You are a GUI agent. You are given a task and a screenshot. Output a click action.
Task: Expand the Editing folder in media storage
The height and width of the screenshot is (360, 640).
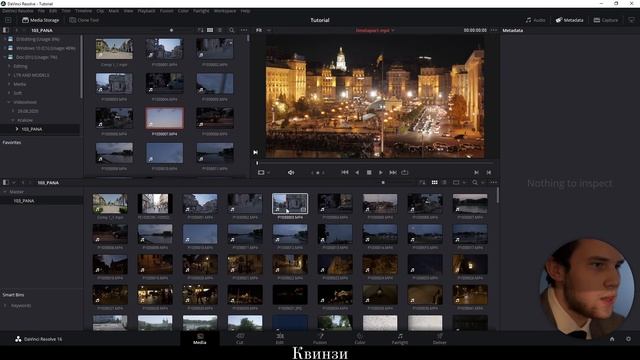click(x=9, y=66)
